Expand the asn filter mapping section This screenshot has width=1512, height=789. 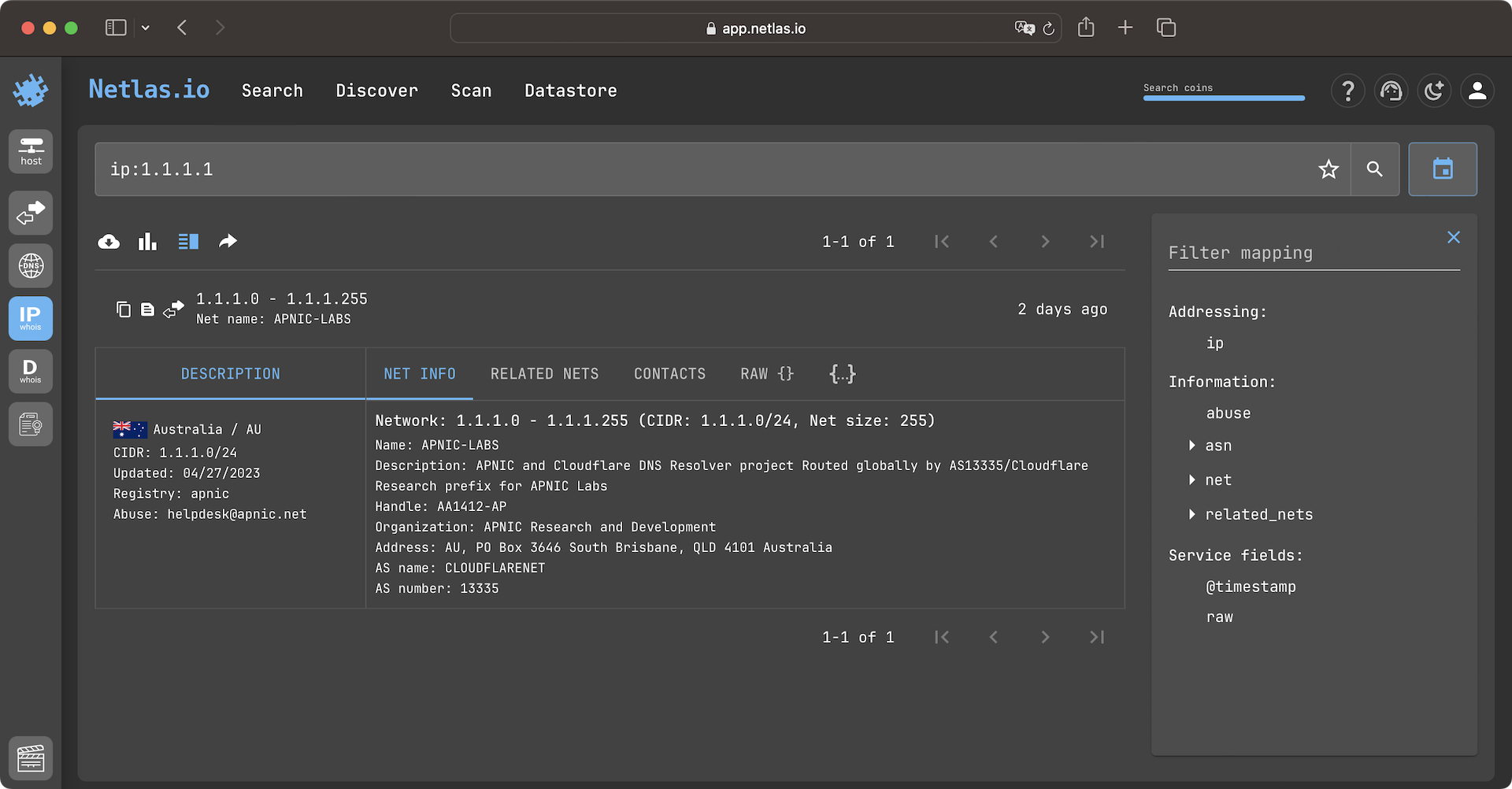click(1192, 445)
